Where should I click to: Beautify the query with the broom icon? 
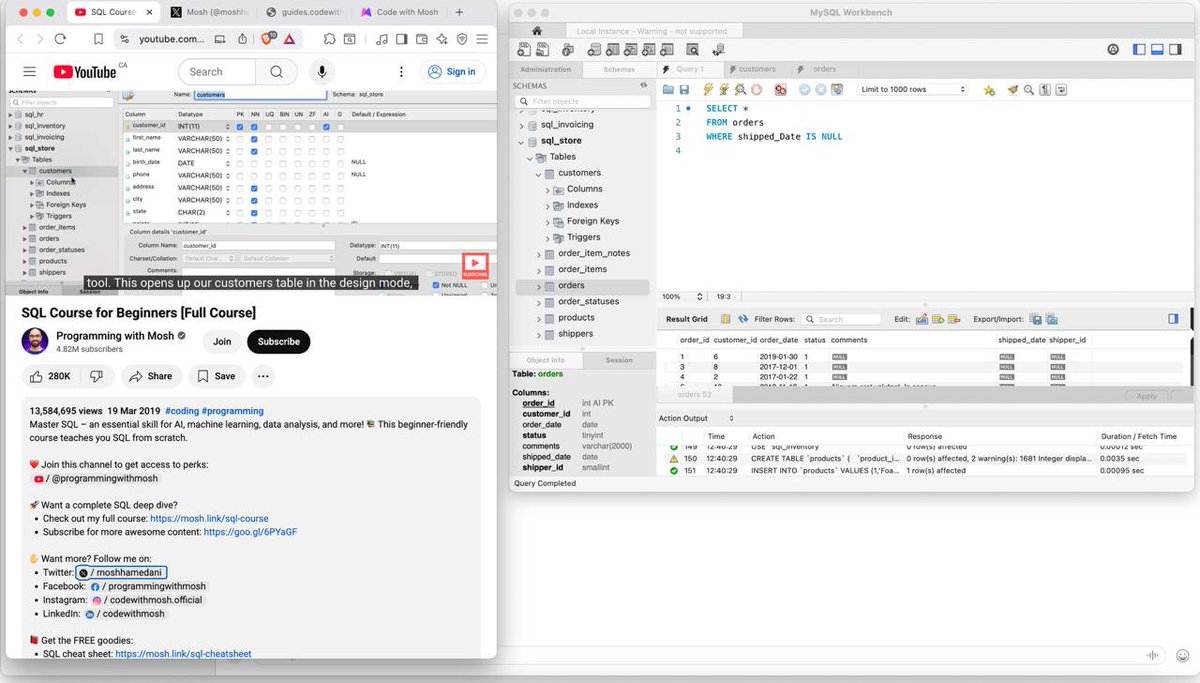[x=1013, y=90]
